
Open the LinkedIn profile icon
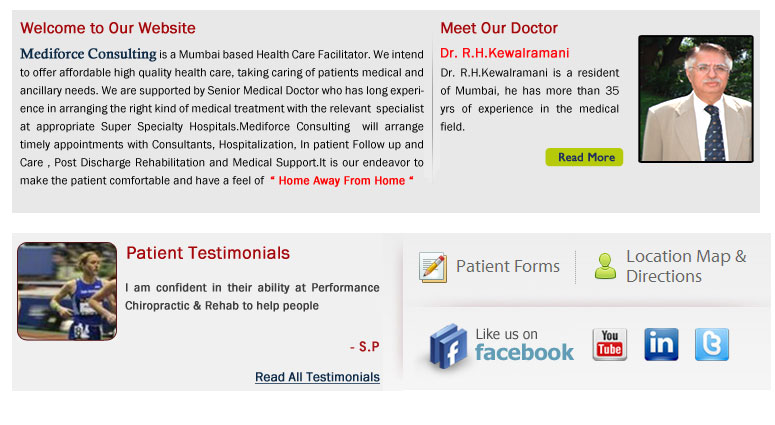661,344
